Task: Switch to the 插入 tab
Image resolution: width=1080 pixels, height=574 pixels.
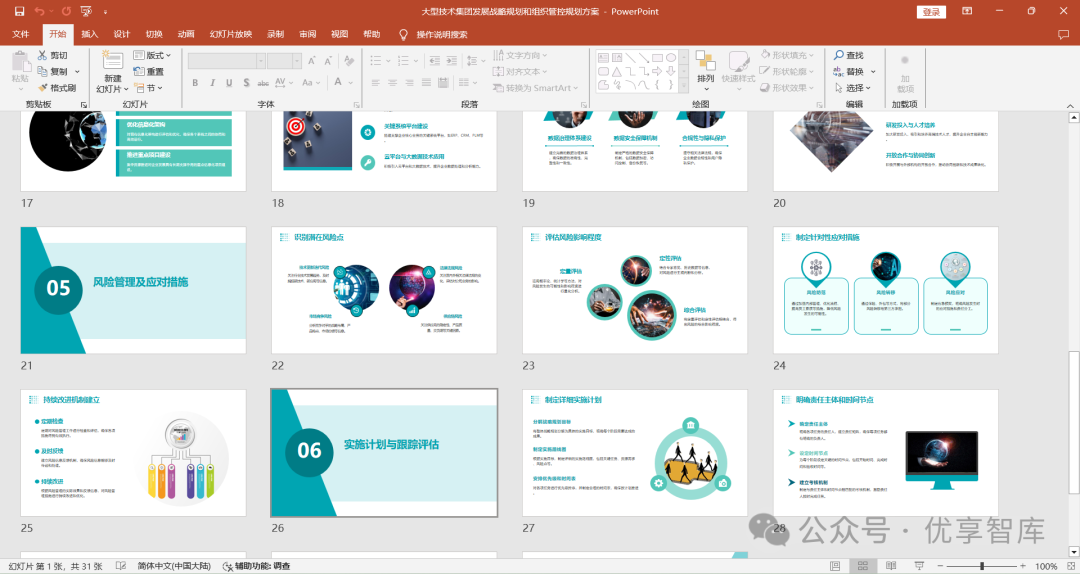Action: pyautogui.click(x=90, y=34)
